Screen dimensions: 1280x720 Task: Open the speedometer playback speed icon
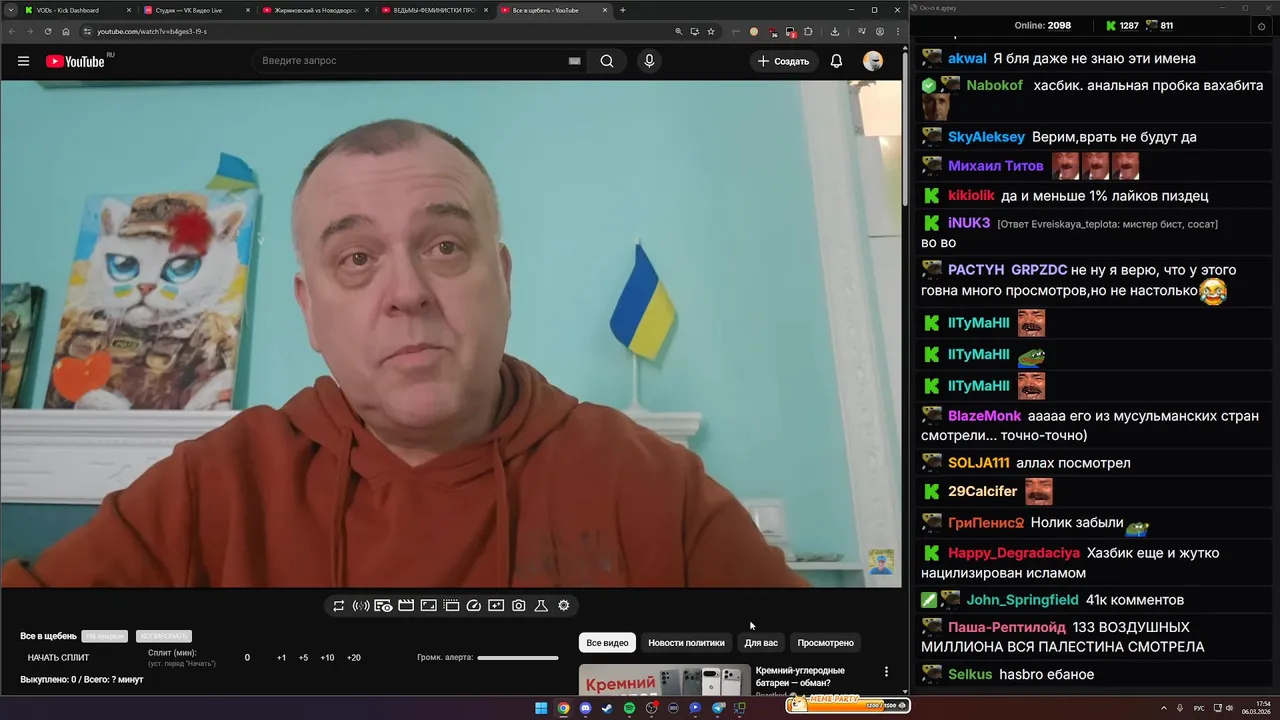474,606
